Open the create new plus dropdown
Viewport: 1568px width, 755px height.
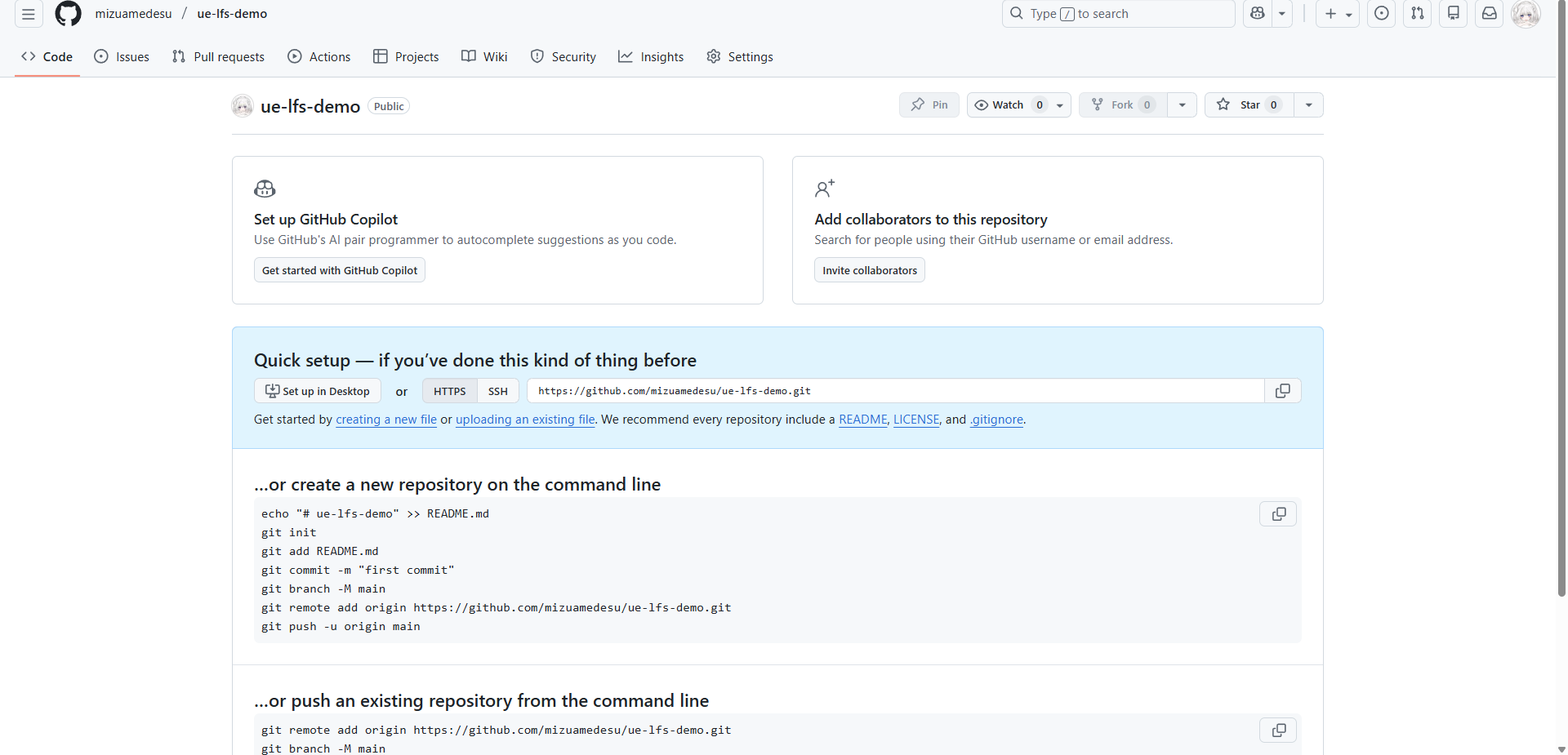(x=1338, y=14)
